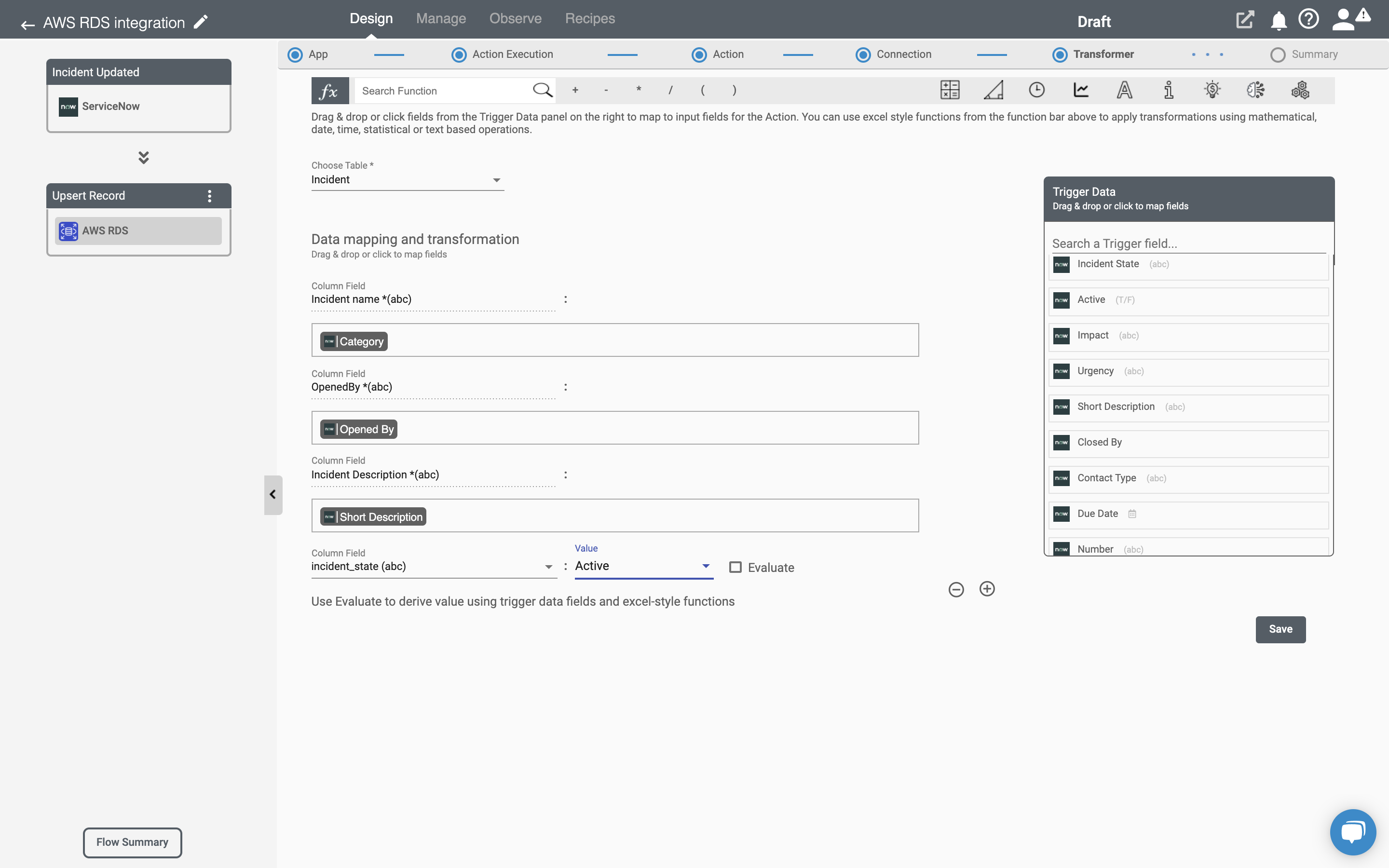Expand the Value dropdown showing Active
This screenshot has height=868, width=1389.
click(x=706, y=565)
